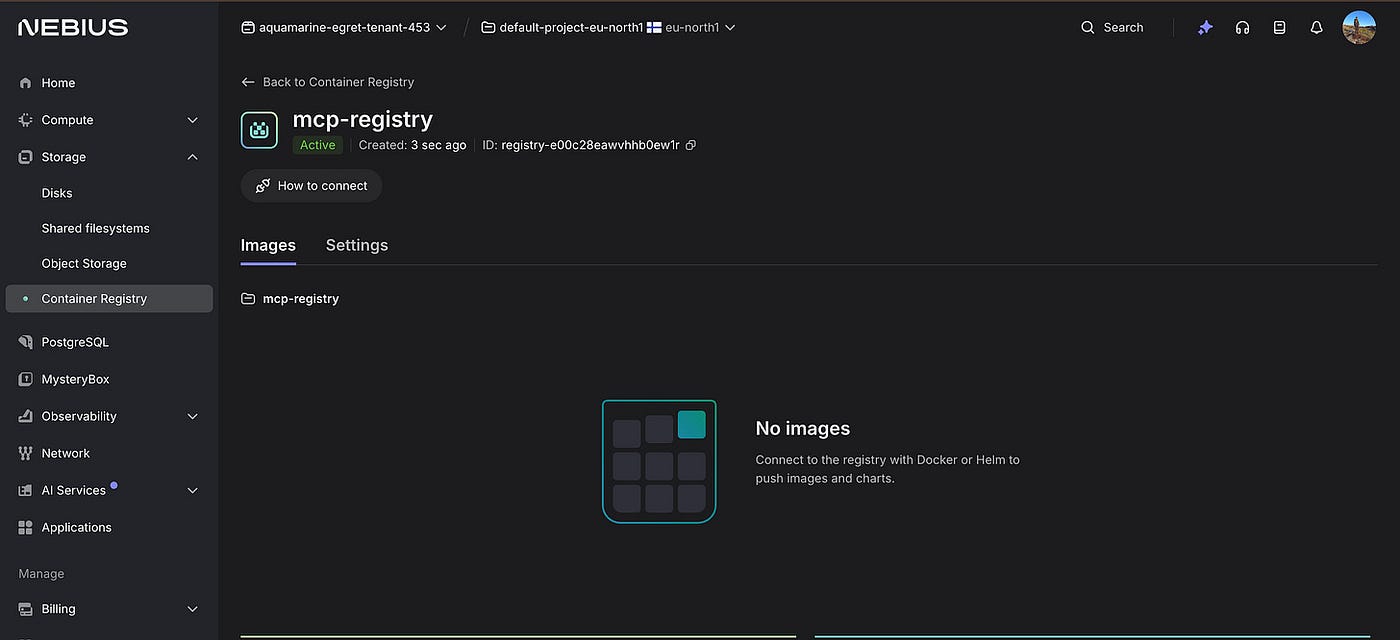Image resolution: width=1400 pixels, height=640 pixels.
Task: Expand the Compute section chevron
Action: pos(193,120)
